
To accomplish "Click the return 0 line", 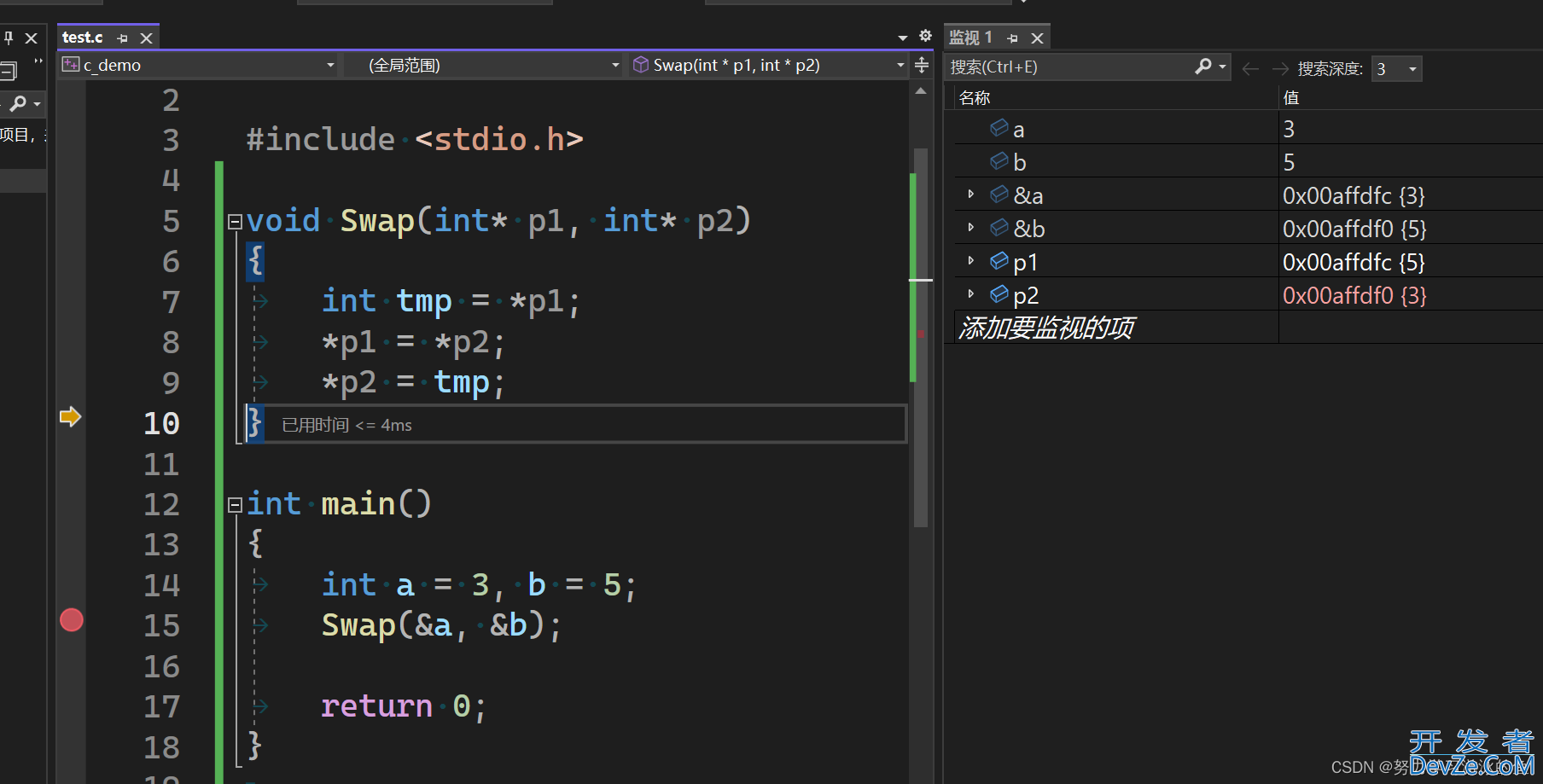I will [404, 706].
